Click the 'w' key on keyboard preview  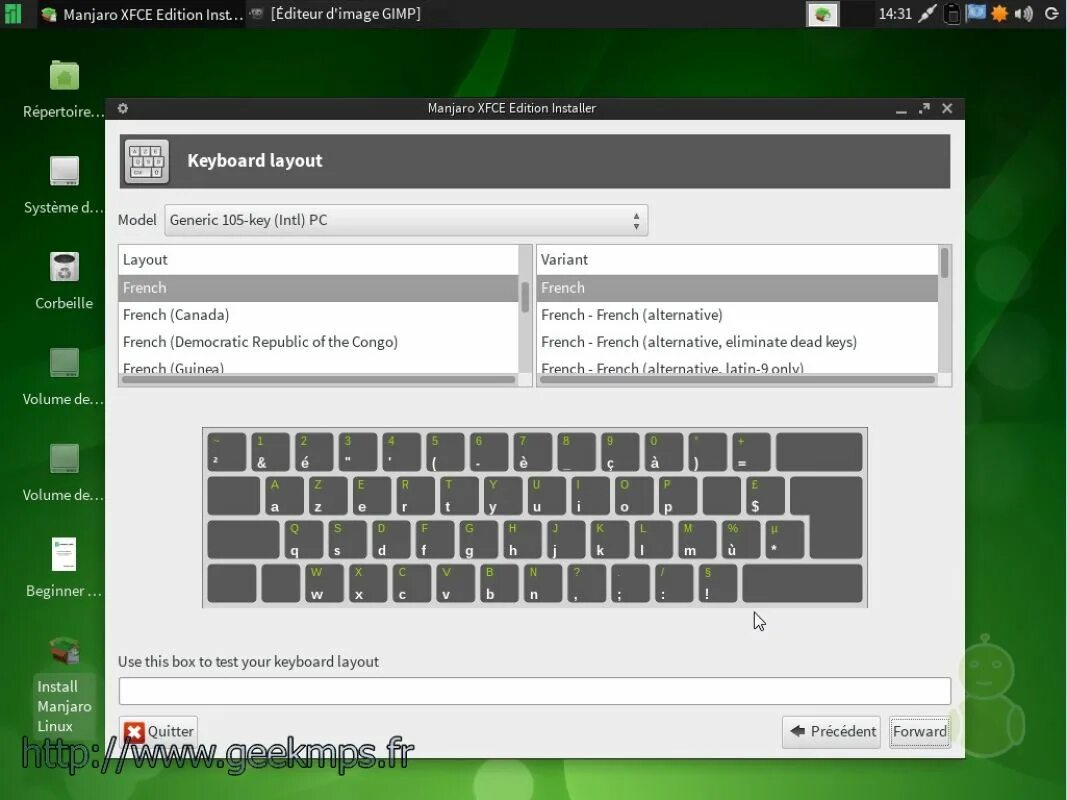click(x=325, y=583)
